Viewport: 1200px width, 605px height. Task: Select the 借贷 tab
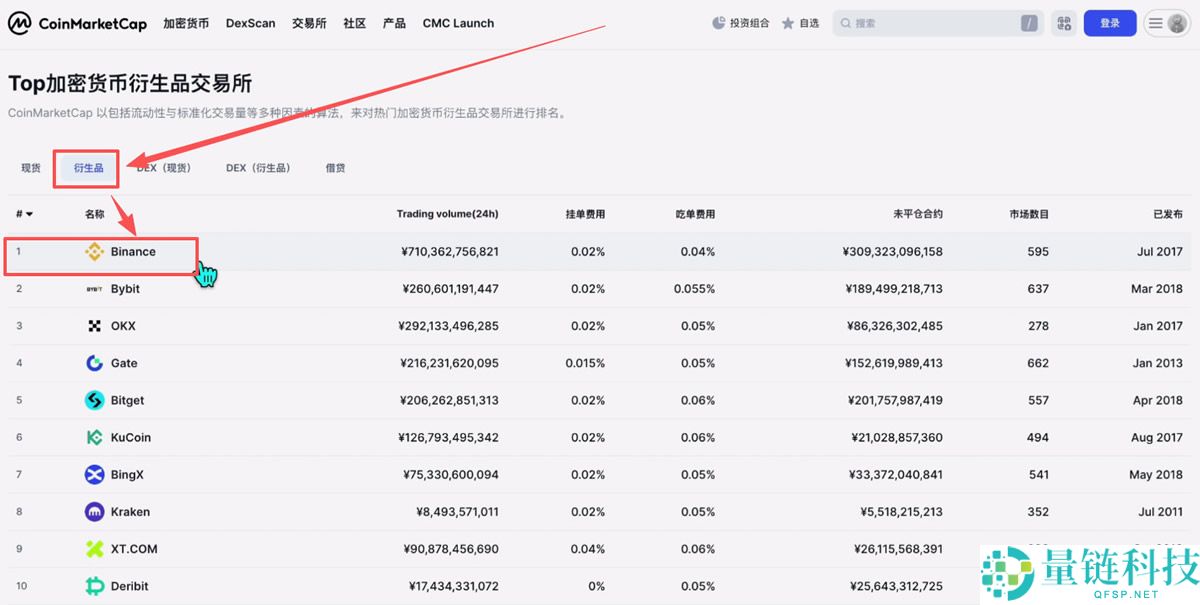(335, 167)
